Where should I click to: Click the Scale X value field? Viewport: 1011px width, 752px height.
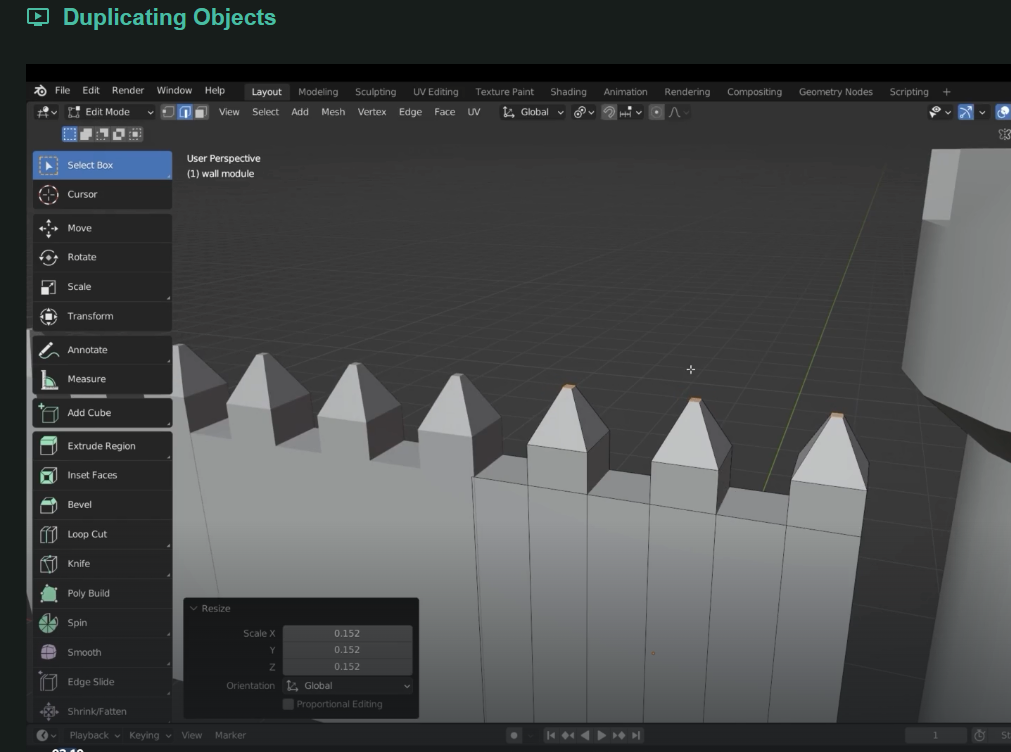[x=347, y=633]
